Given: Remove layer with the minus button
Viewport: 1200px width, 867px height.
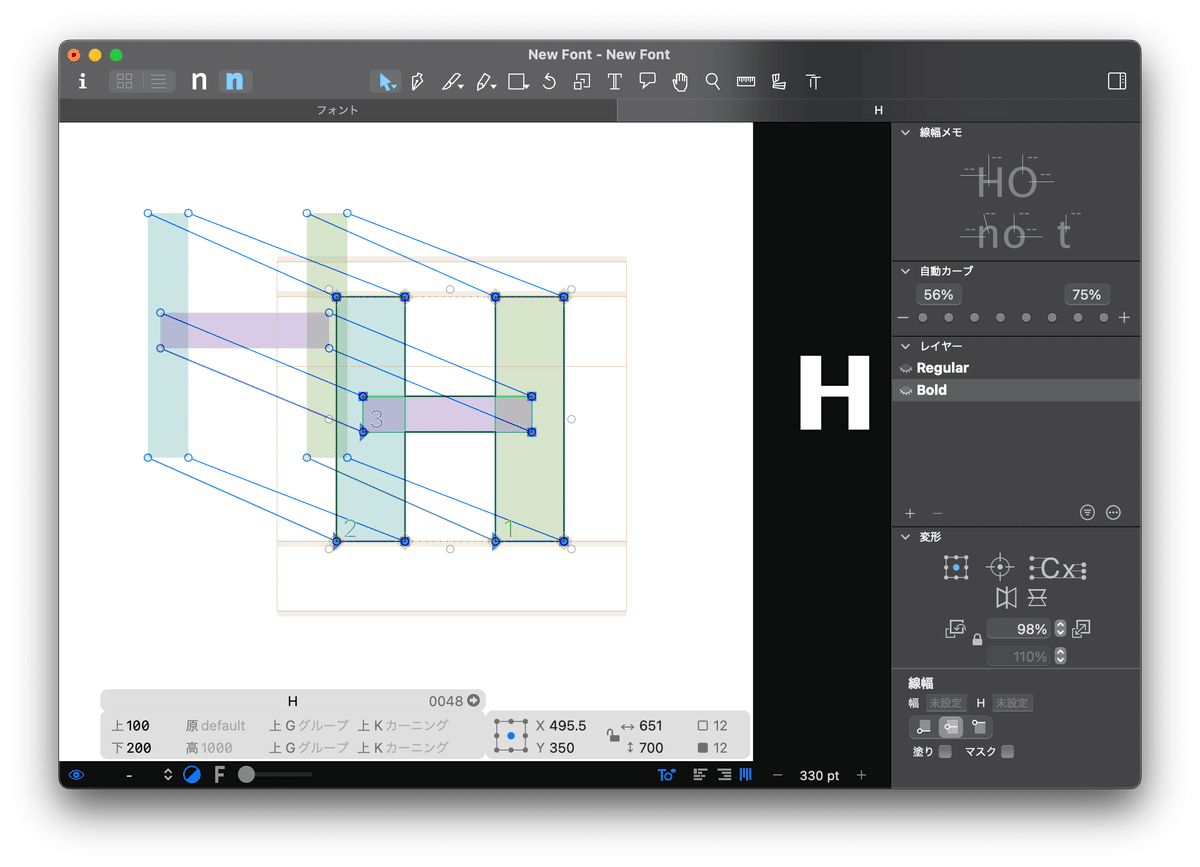Looking at the screenshot, I should 937,513.
